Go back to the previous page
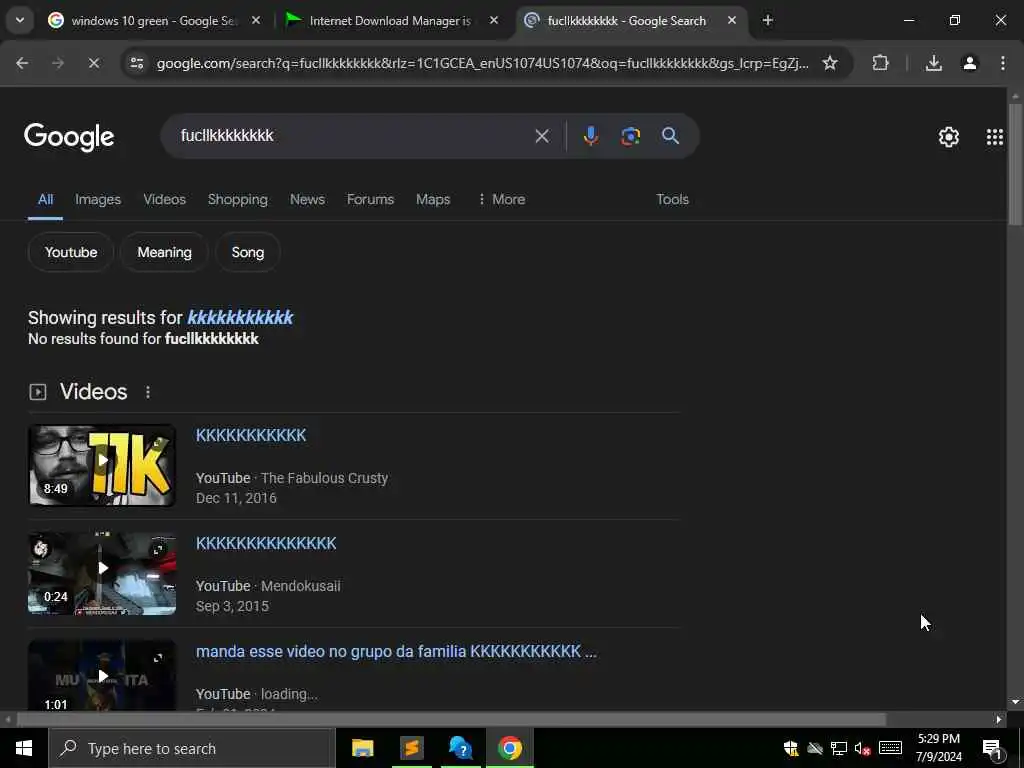 (22, 63)
